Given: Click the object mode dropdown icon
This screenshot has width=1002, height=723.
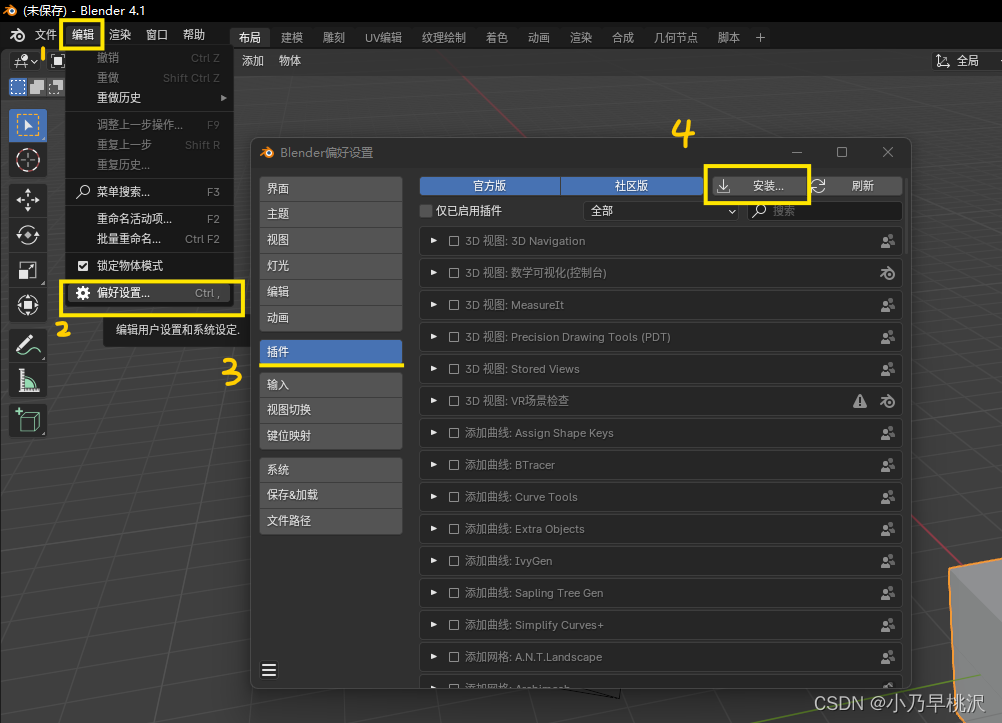Looking at the screenshot, I should click(58, 61).
